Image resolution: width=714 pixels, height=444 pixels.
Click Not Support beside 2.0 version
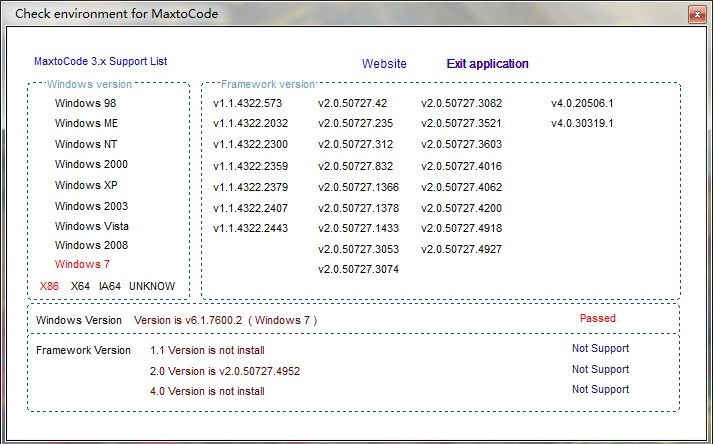point(601,369)
